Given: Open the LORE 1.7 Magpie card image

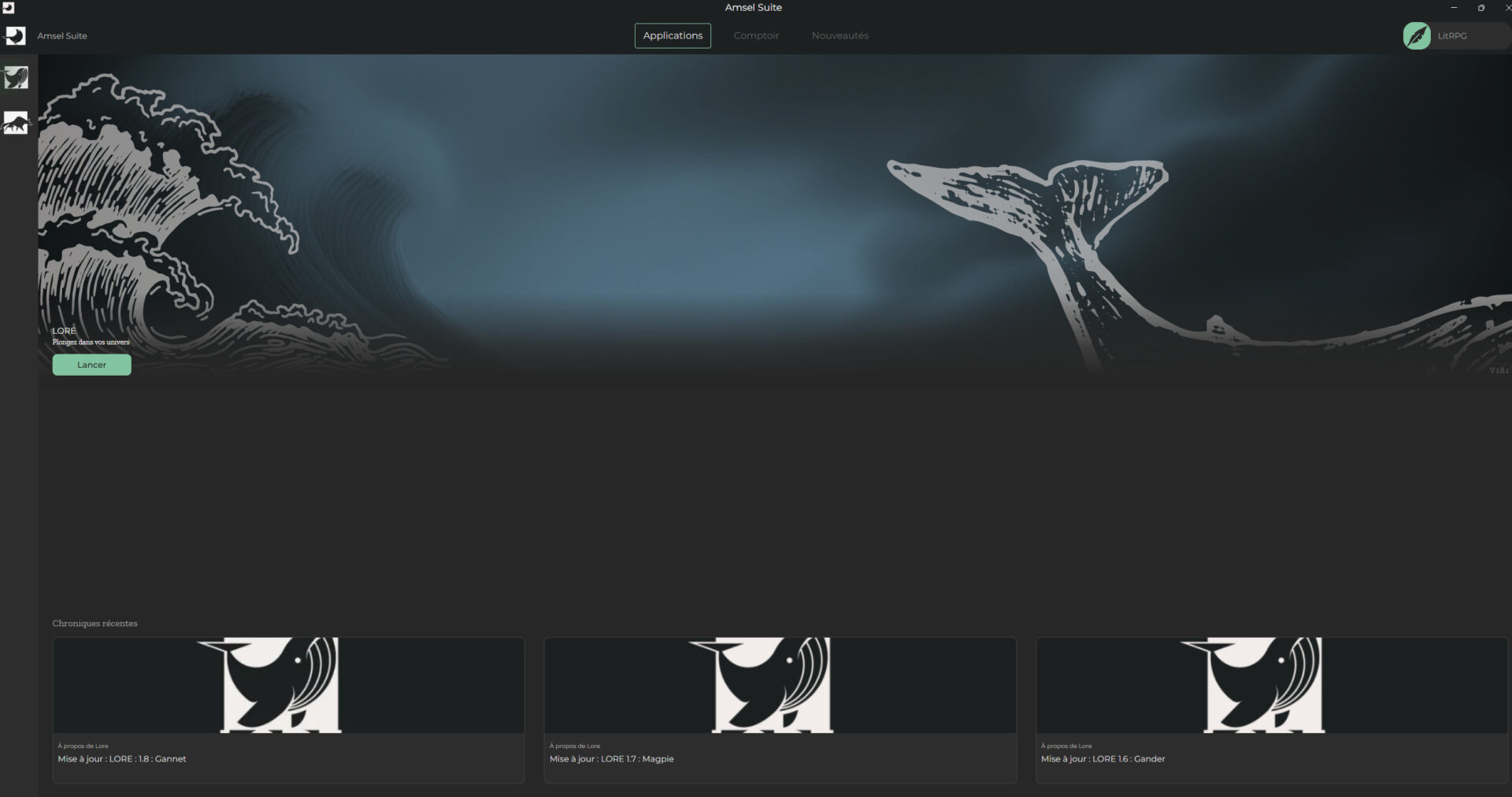Looking at the screenshot, I should coord(780,685).
